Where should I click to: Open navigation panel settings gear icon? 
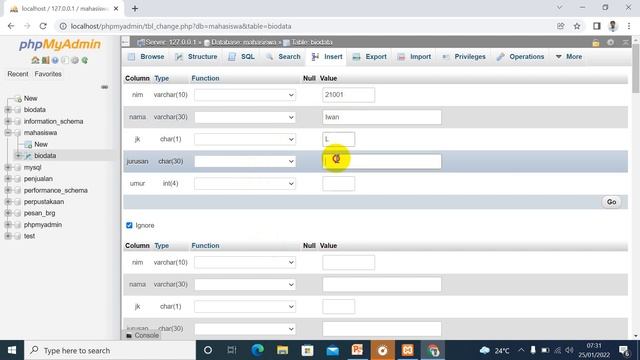pos(75,60)
